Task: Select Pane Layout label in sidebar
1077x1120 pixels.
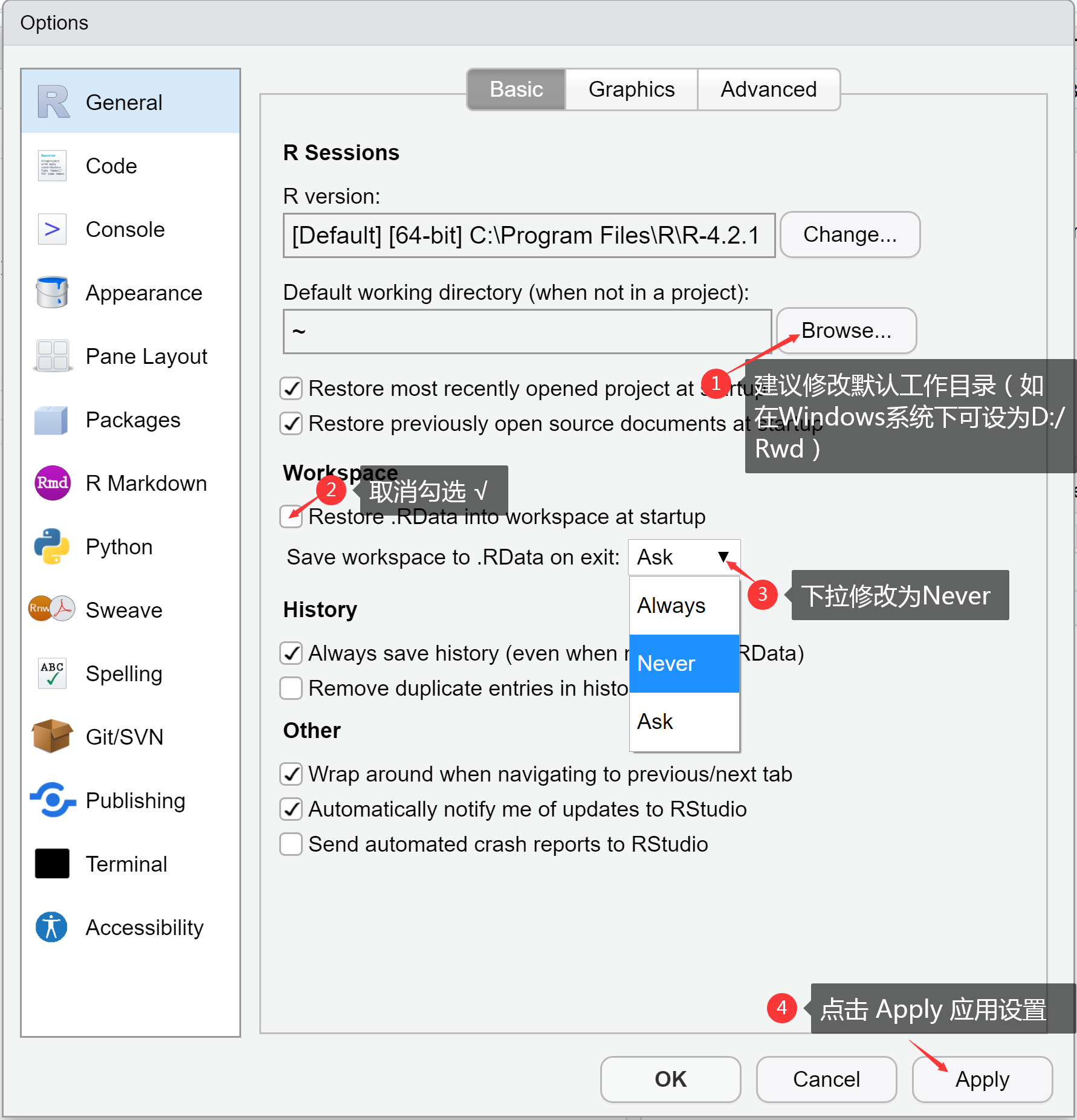Action: pyautogui.click(x=146, y=356)
